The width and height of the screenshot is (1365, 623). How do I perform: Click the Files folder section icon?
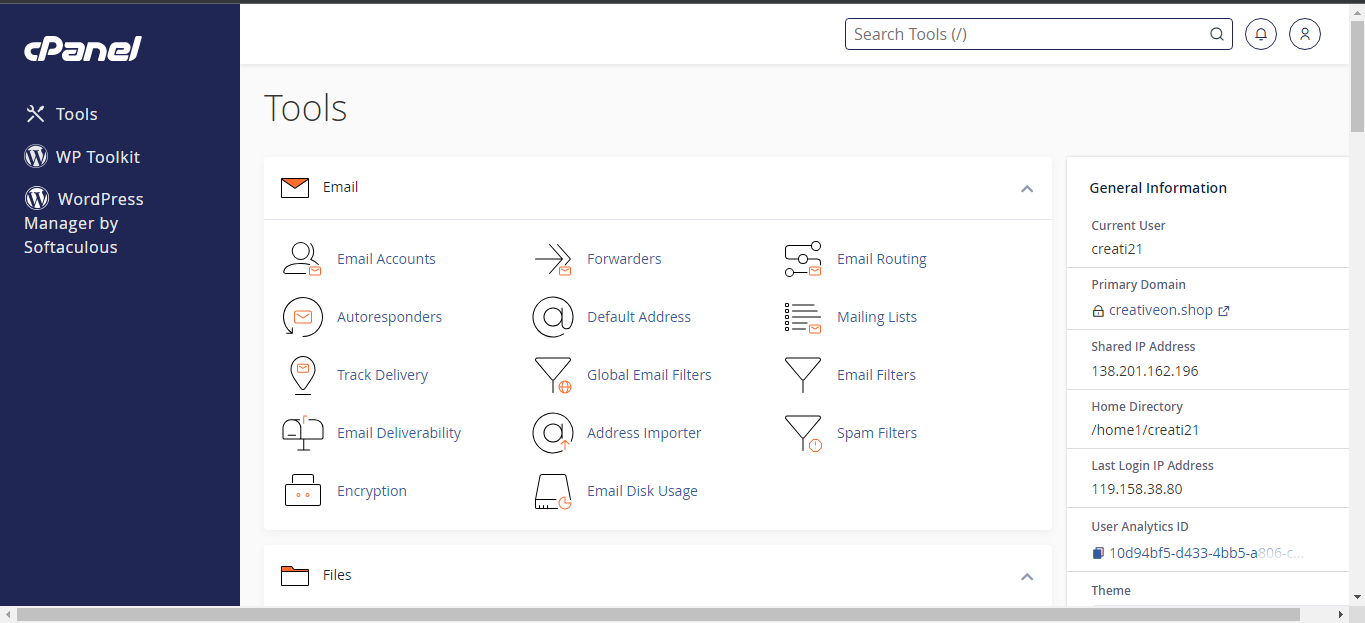click(x=295, y=576)
